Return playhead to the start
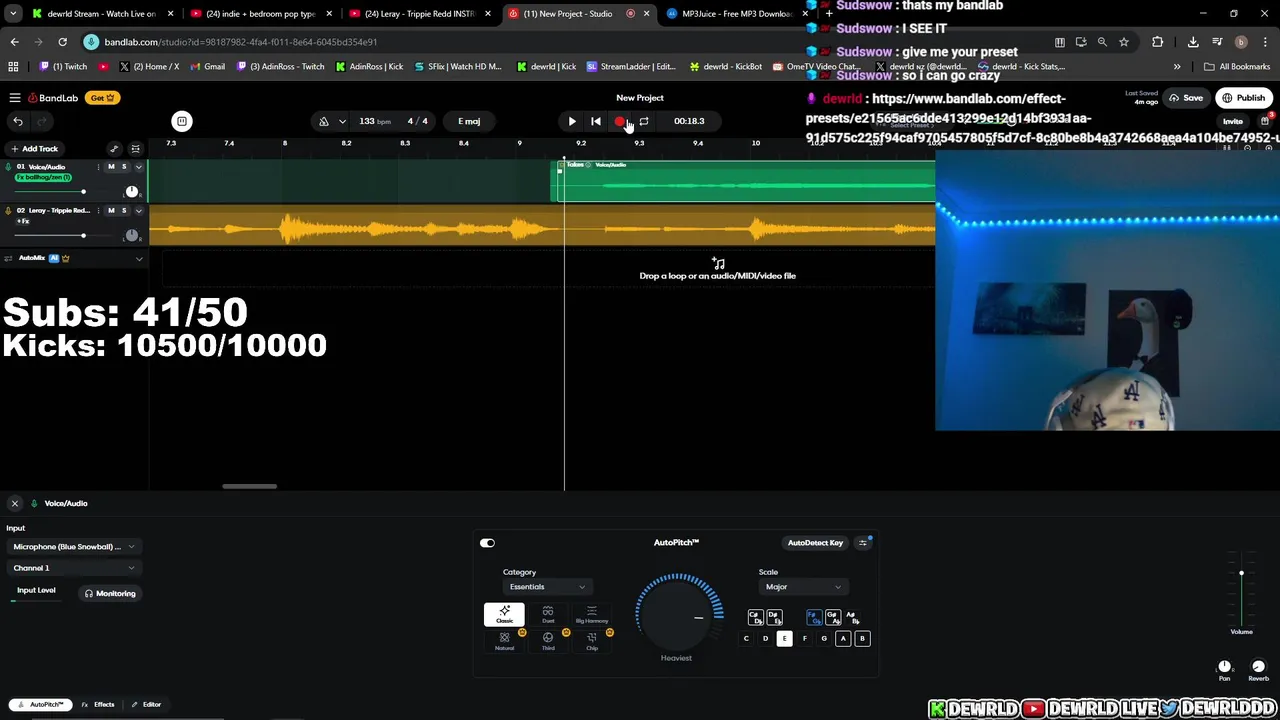Image resolution: width=1280 pixels, height=720 pixels. [596, 121]
